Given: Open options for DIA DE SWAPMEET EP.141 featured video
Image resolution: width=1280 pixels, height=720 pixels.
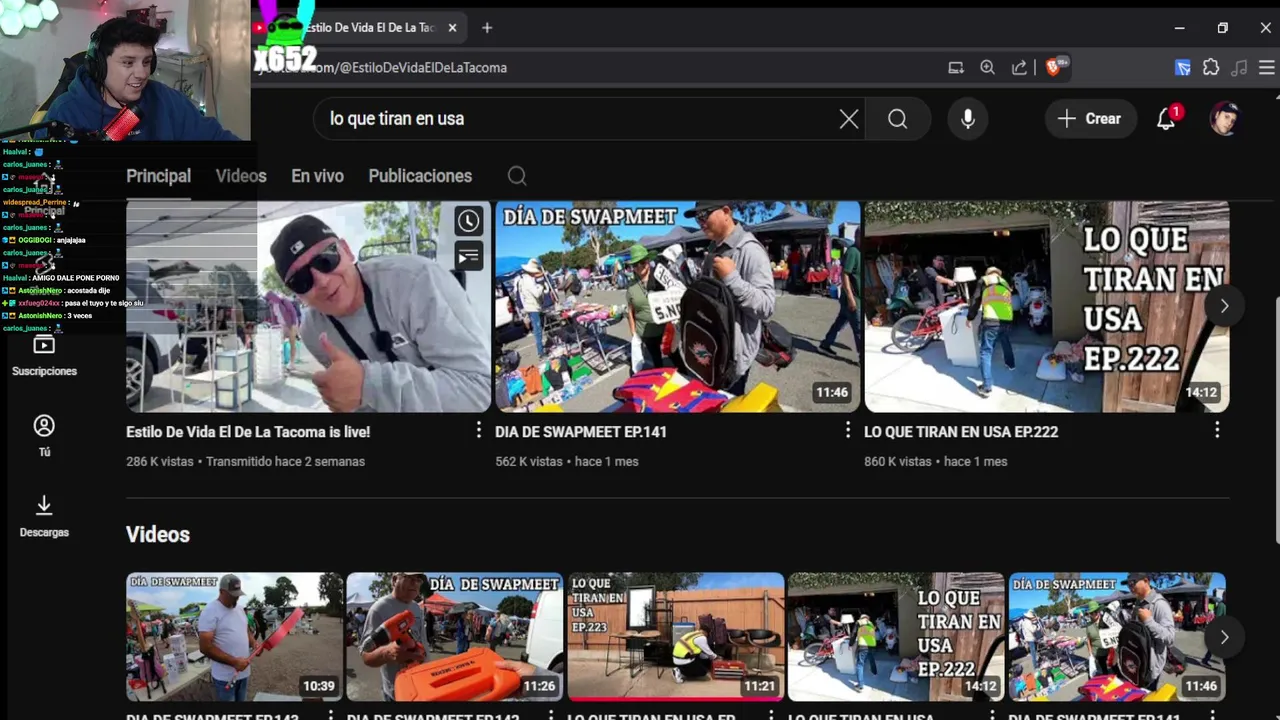Looking at the screenshot, I should click(847, 430).
